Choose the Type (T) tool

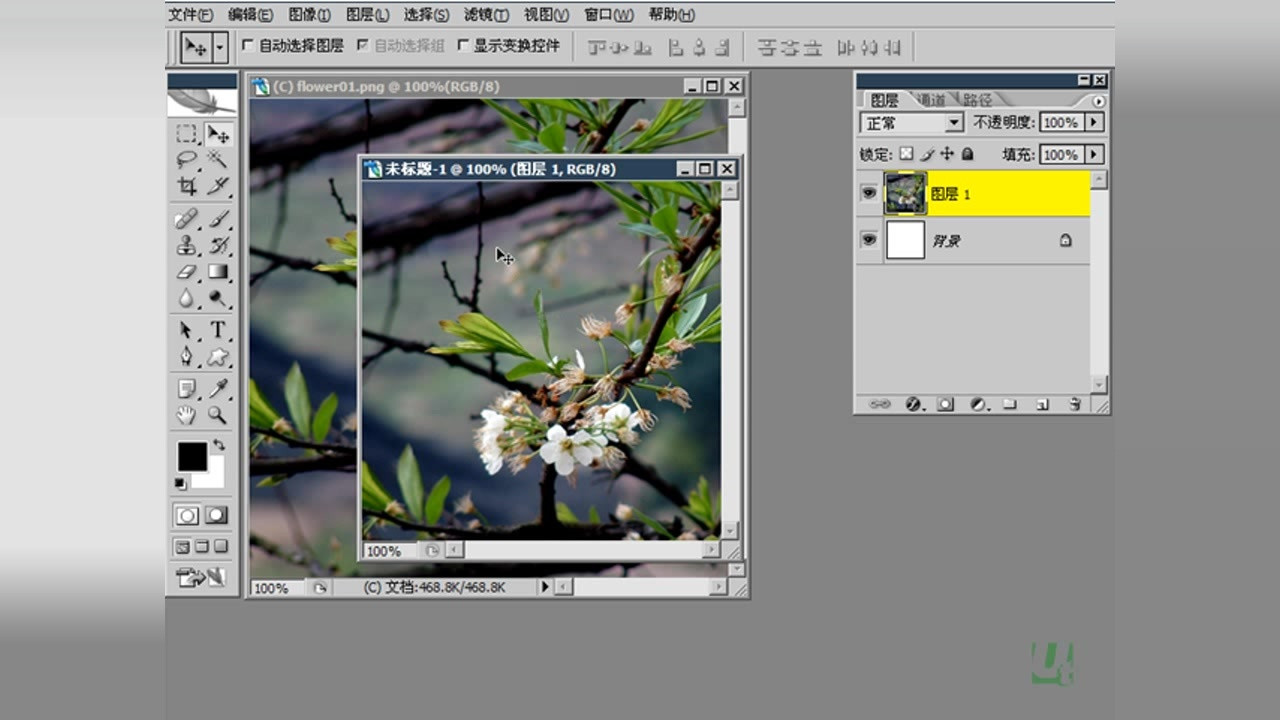click(217, 330)
